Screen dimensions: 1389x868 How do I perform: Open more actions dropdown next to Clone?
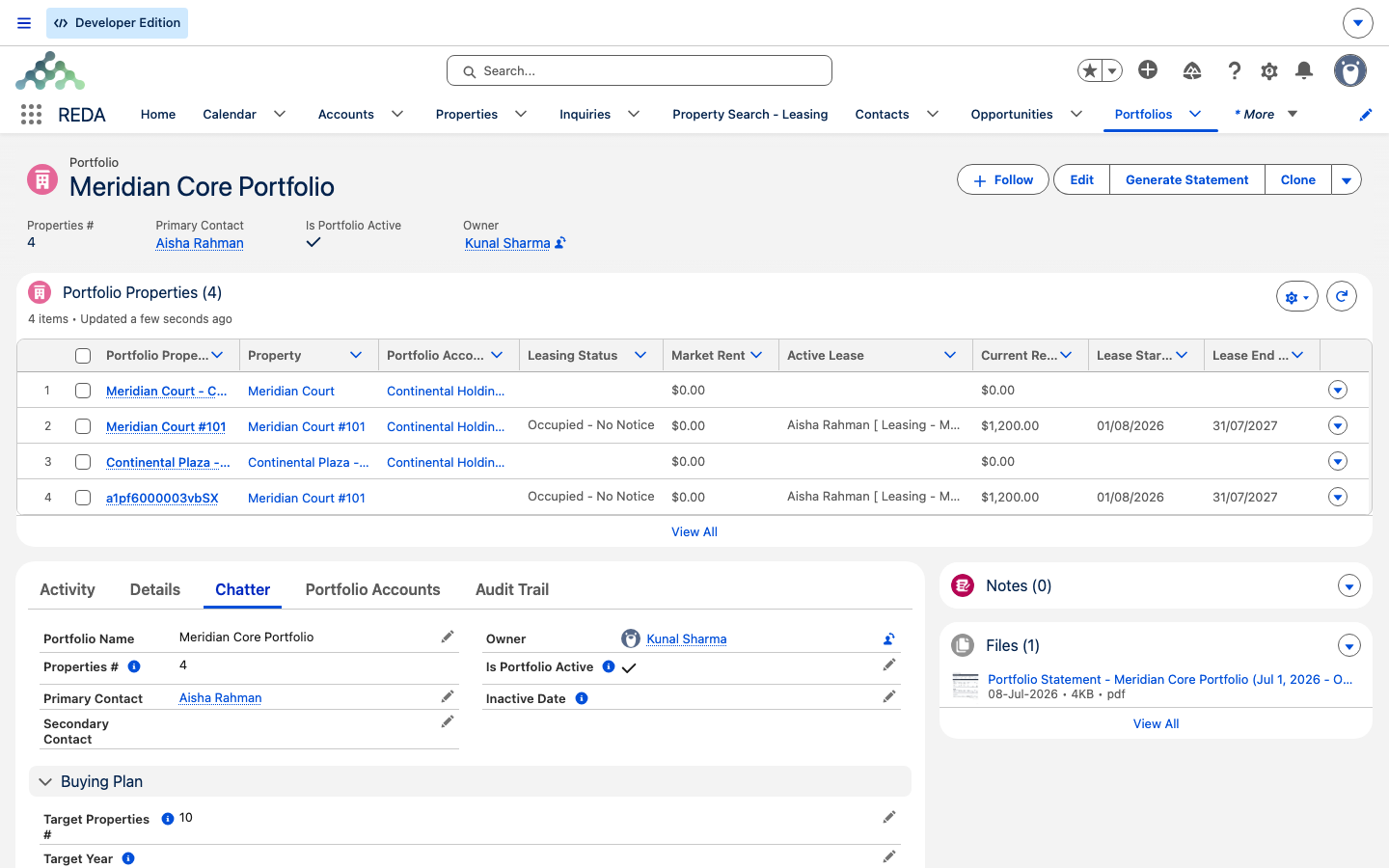(x=1347, y=180)
